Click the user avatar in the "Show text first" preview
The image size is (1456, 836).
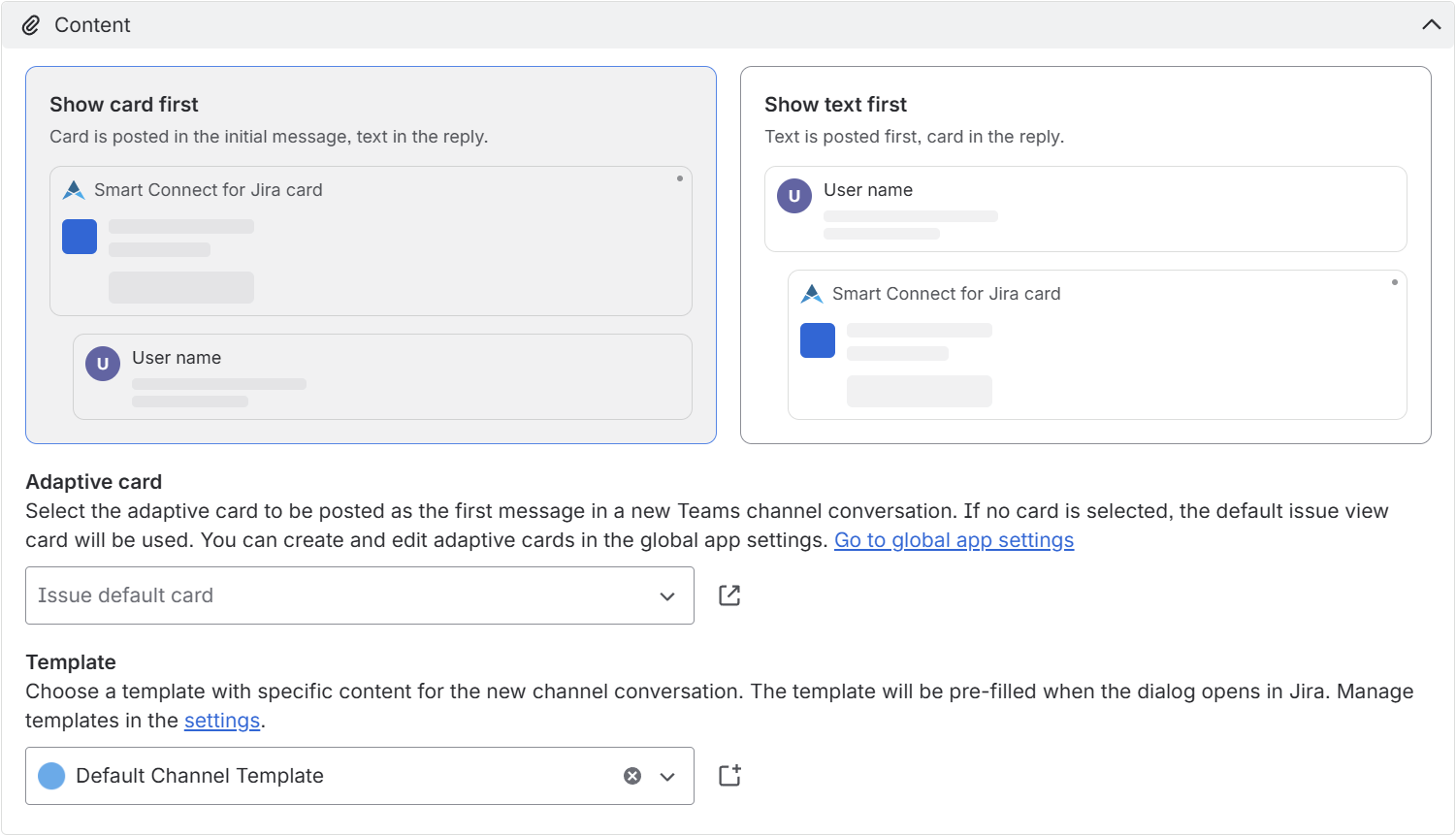(794, 196)
